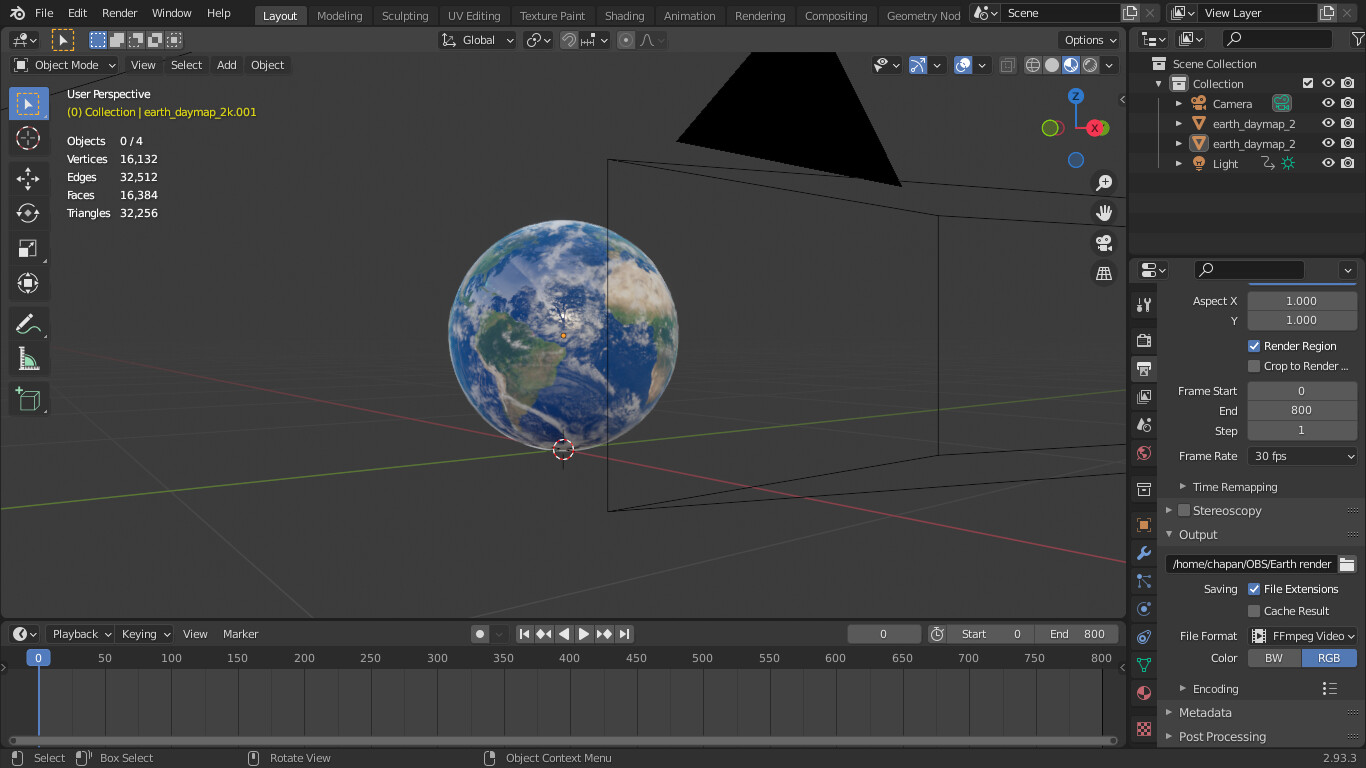The width and height of the screenshot is (1366, 768).
Task: Select the Move tool in toolbar
Action: 28,178
